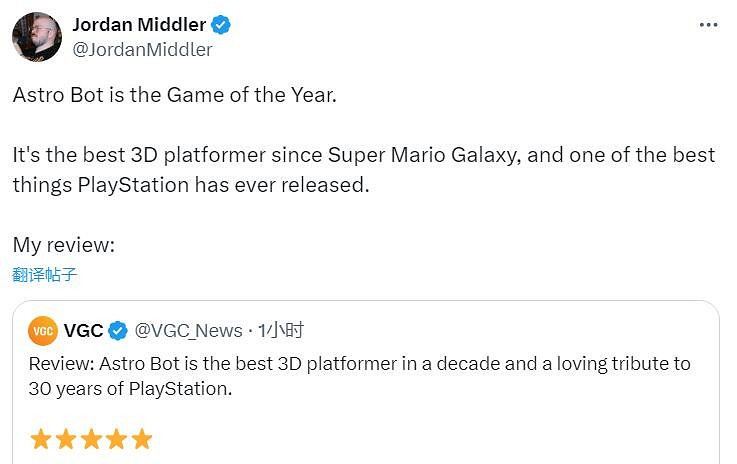737x464 pixels.
Task: Click the orange VGC avatar logo
Action: (x=43, y=331)
